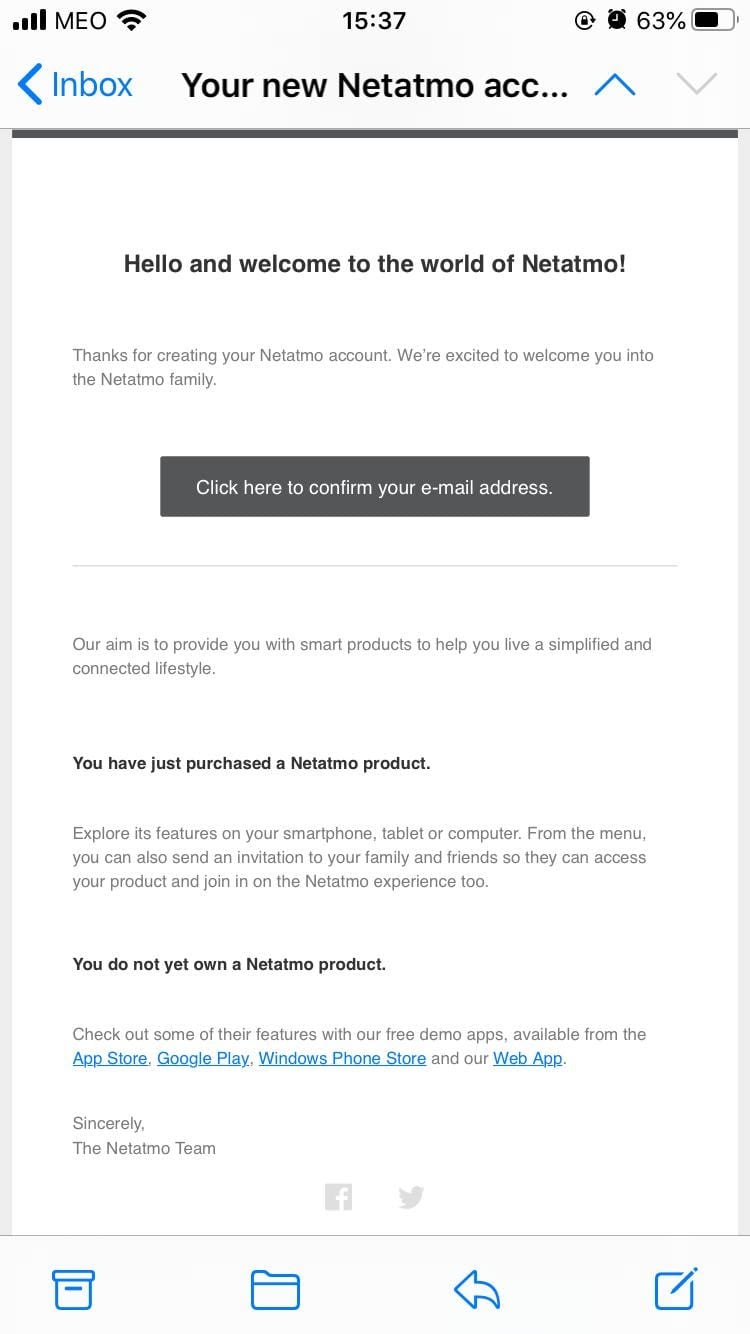Open the Compose new message icon
Screen dimensions: 750x1334
click(x=675, y=1289)
